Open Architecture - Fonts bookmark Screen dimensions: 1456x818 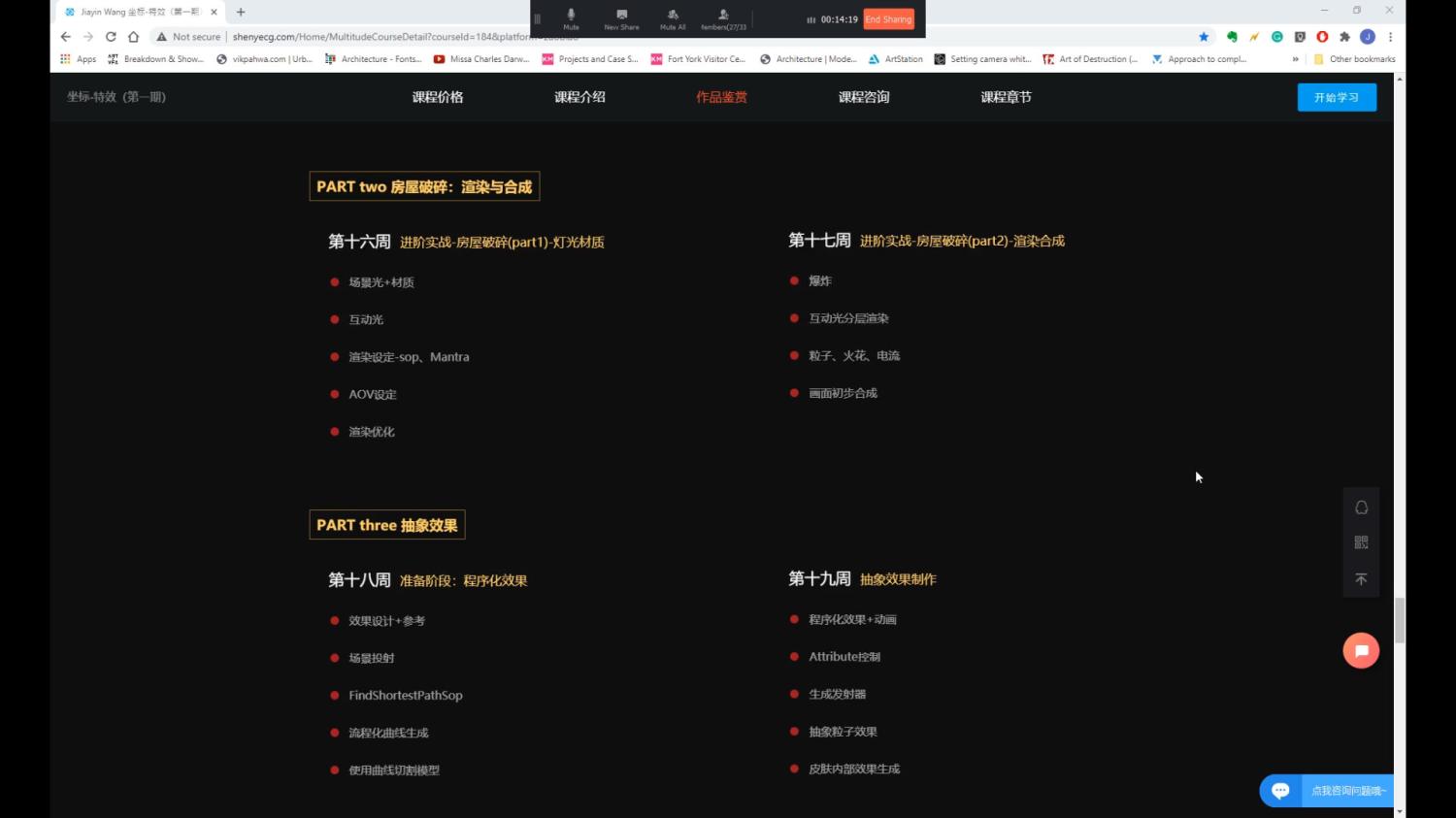coord(374,59)
